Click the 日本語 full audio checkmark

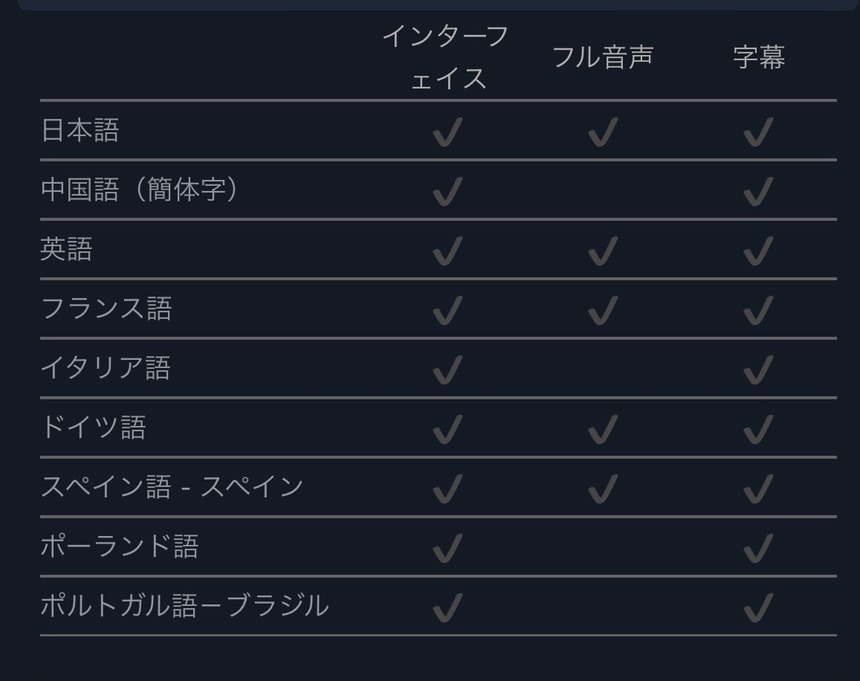(x=603, y=132)
